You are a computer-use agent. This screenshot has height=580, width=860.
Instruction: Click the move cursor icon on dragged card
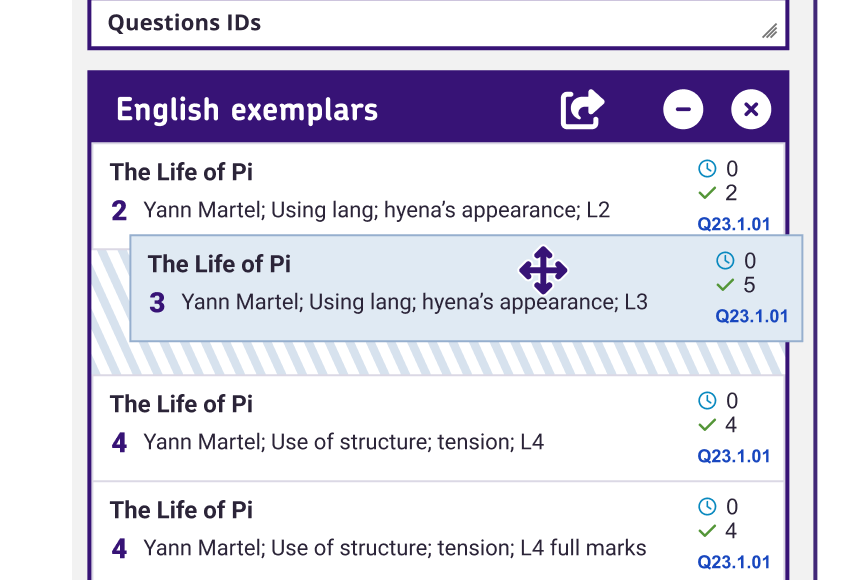point(543,270)
